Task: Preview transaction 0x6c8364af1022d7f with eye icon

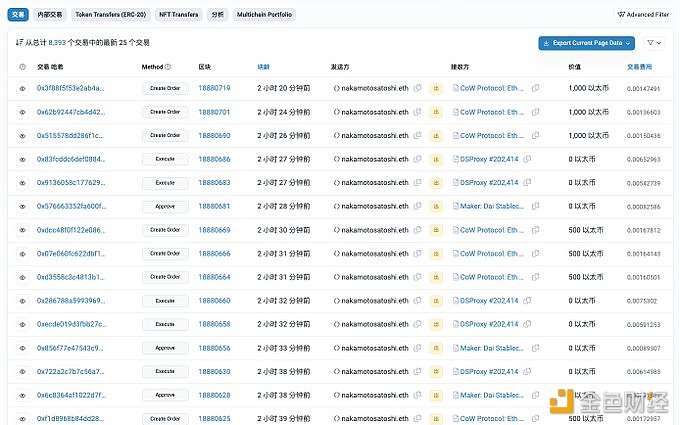Action: [23, 396]
